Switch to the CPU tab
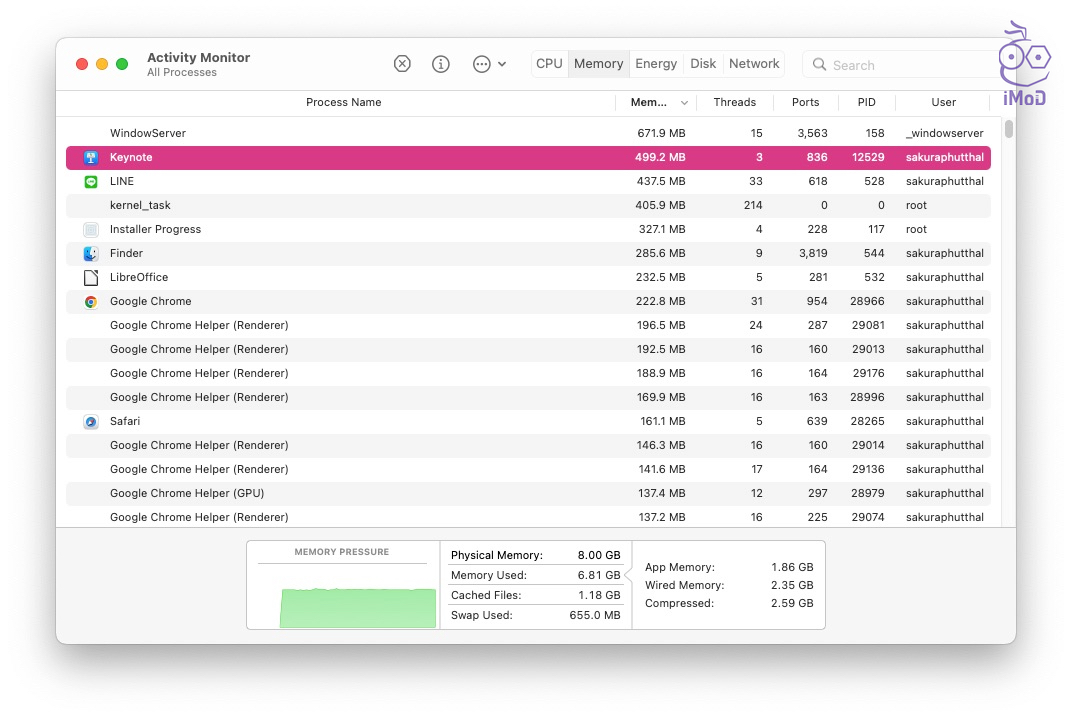Viewport: 1072px width, 718px height. tap(549, 64)
